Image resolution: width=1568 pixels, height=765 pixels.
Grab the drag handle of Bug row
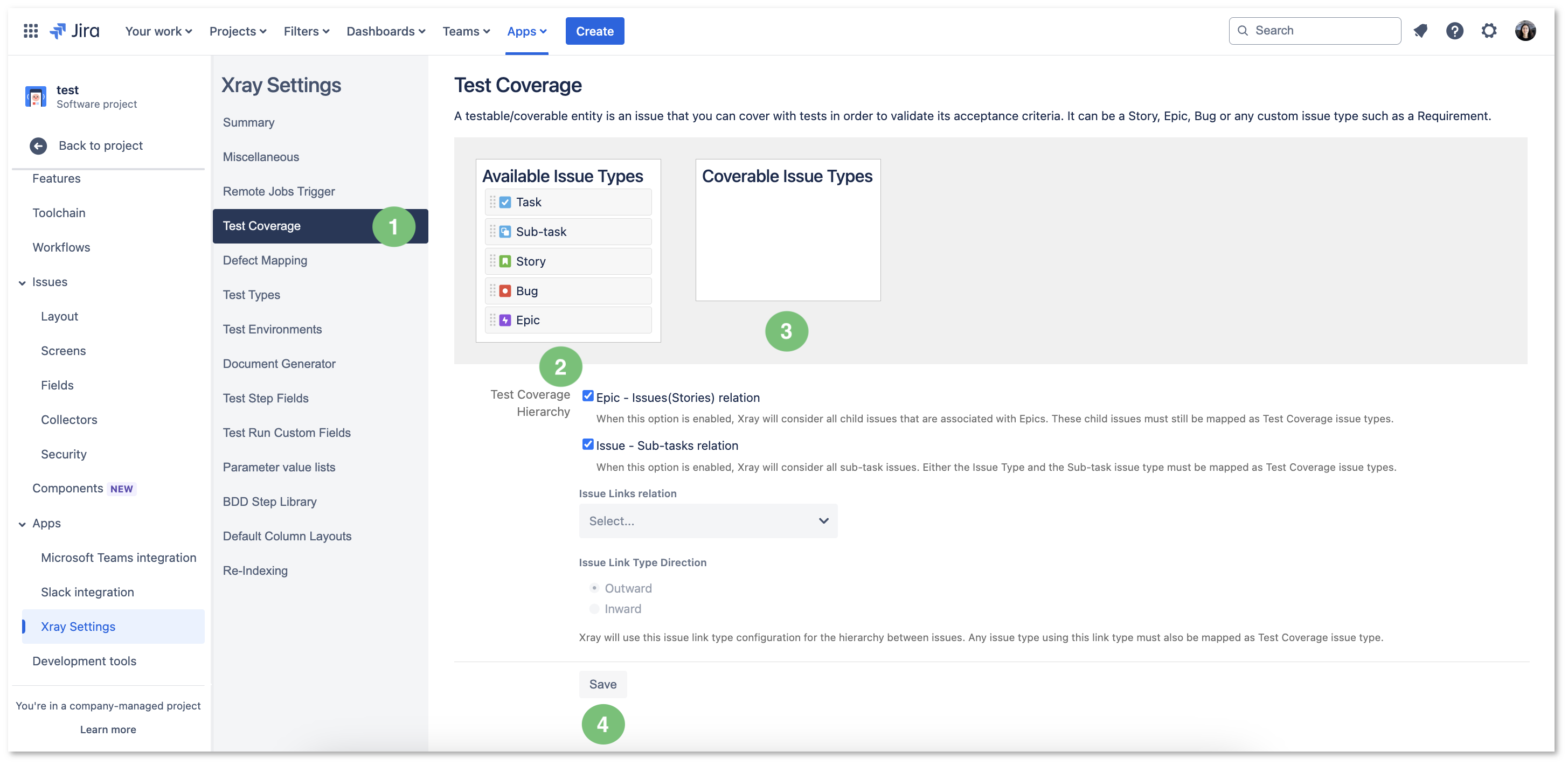pyautogui.click(x=492, y=290)
